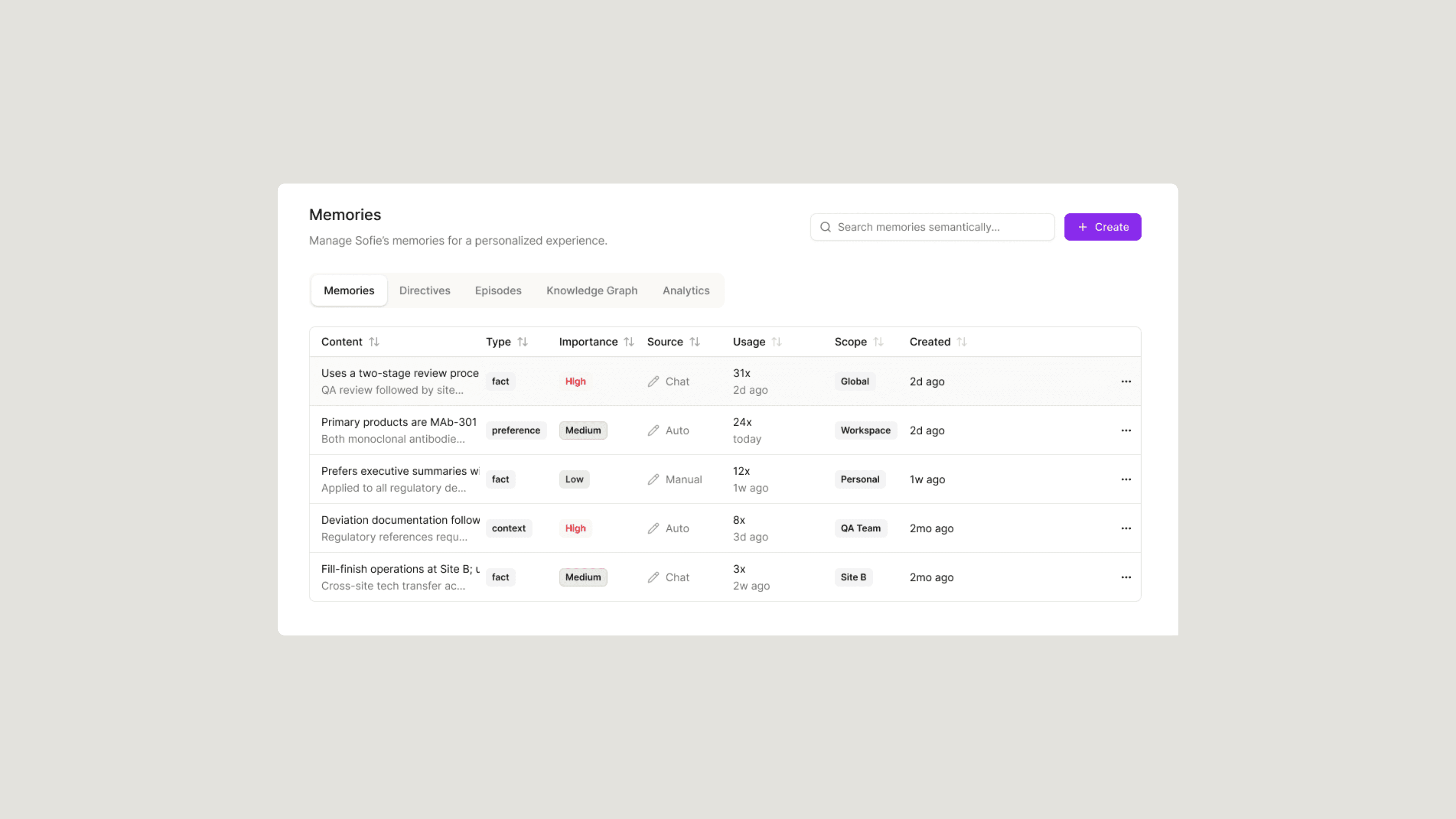Open the three-dot menu for two-stage review memory
The image size is (1456, 819).
1125,381
